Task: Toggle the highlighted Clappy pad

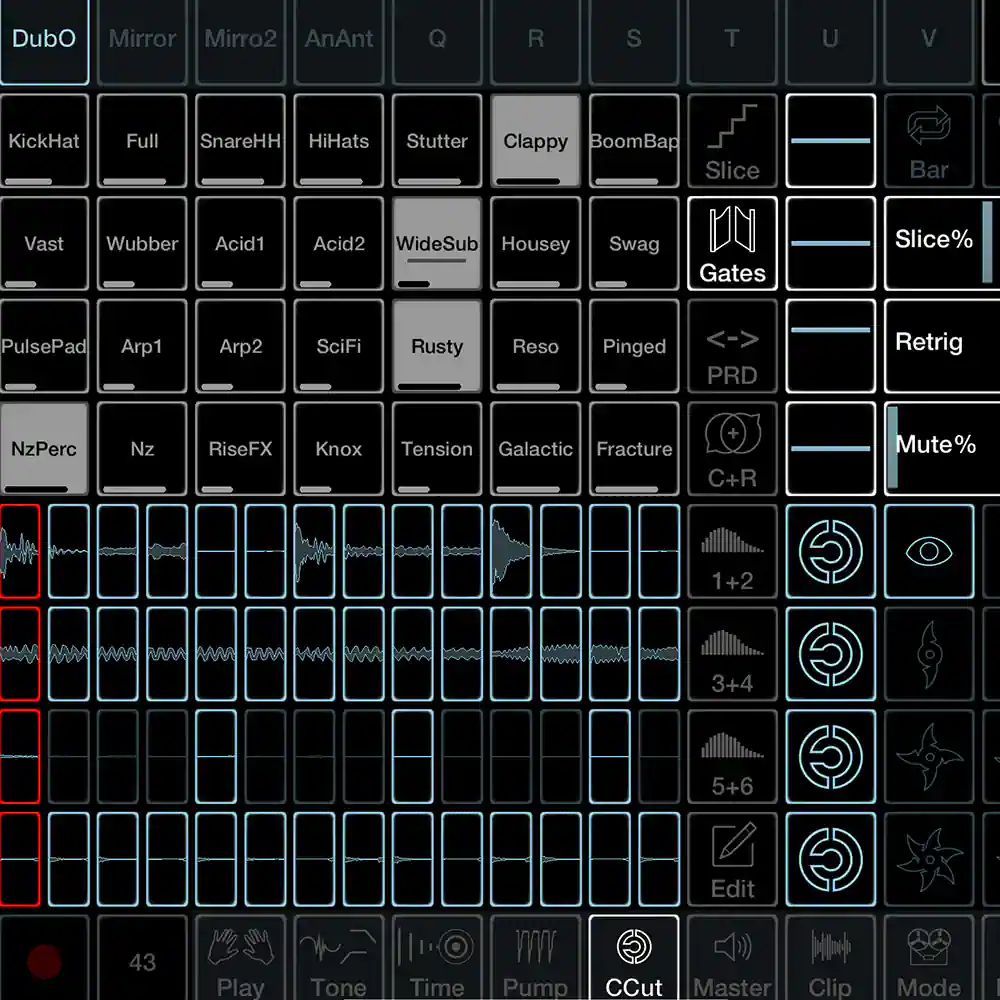Action: [535, 141]
